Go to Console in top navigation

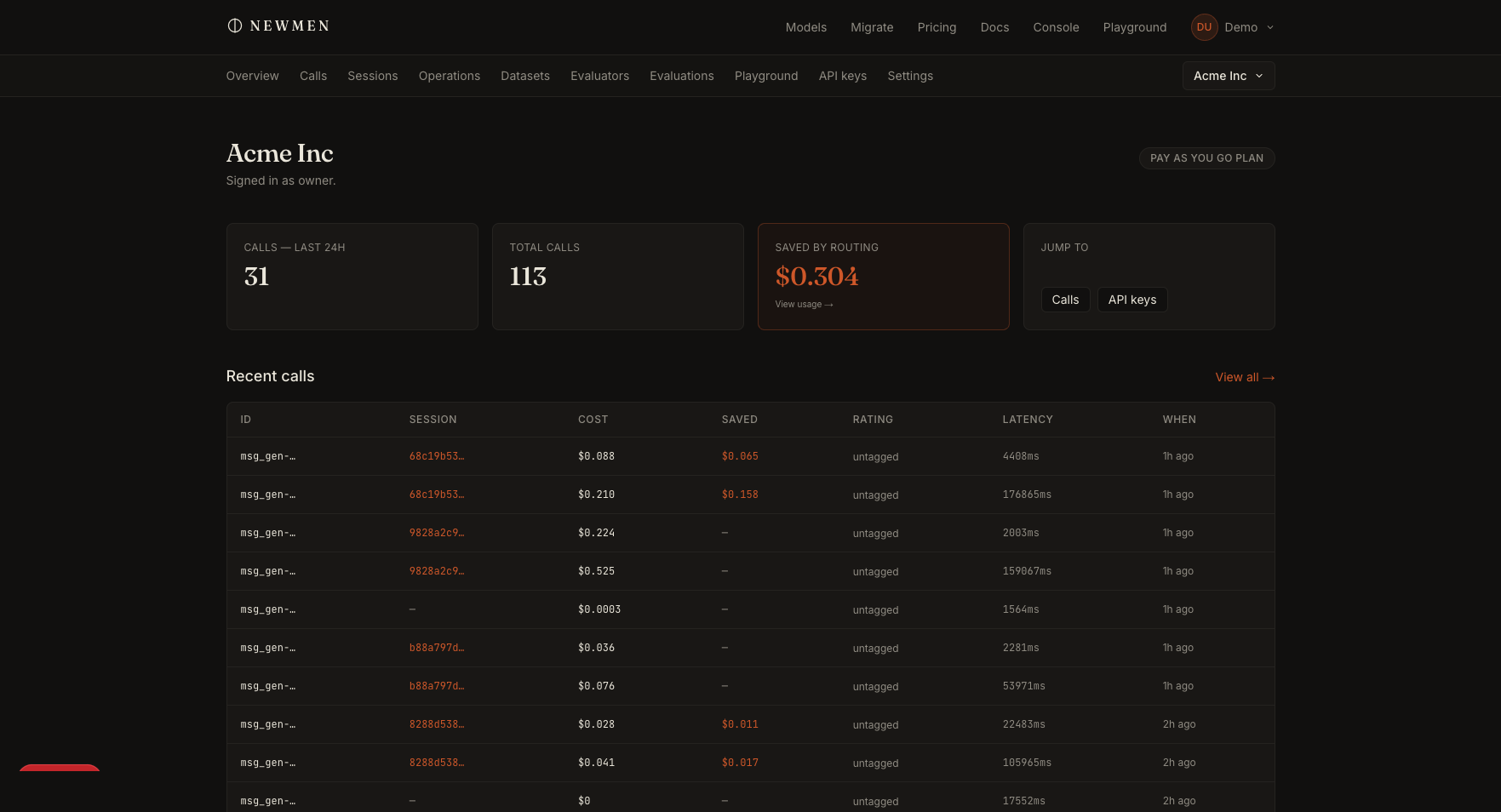pyautogui.click(x=1056, y=27)
